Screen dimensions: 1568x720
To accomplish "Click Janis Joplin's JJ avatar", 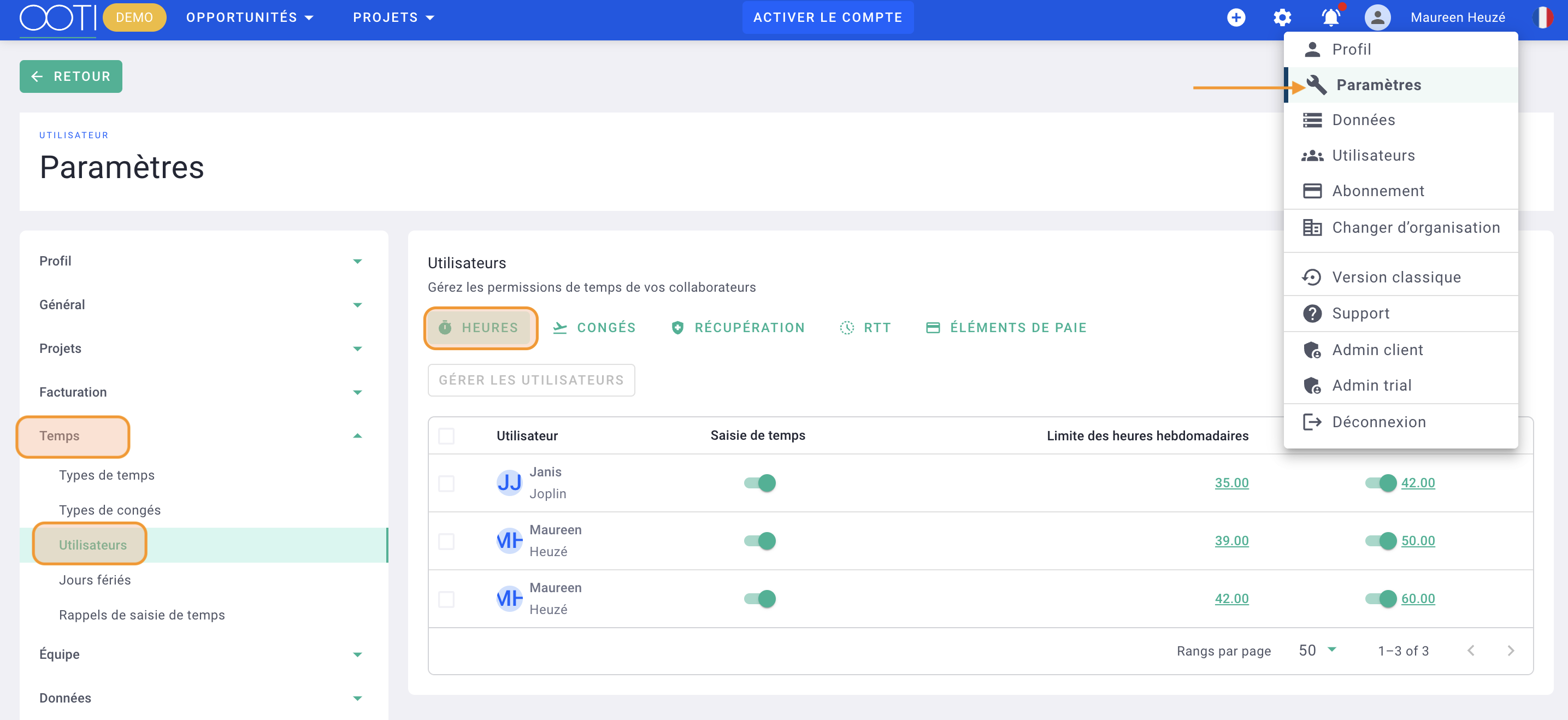I will tap(510, 483).
